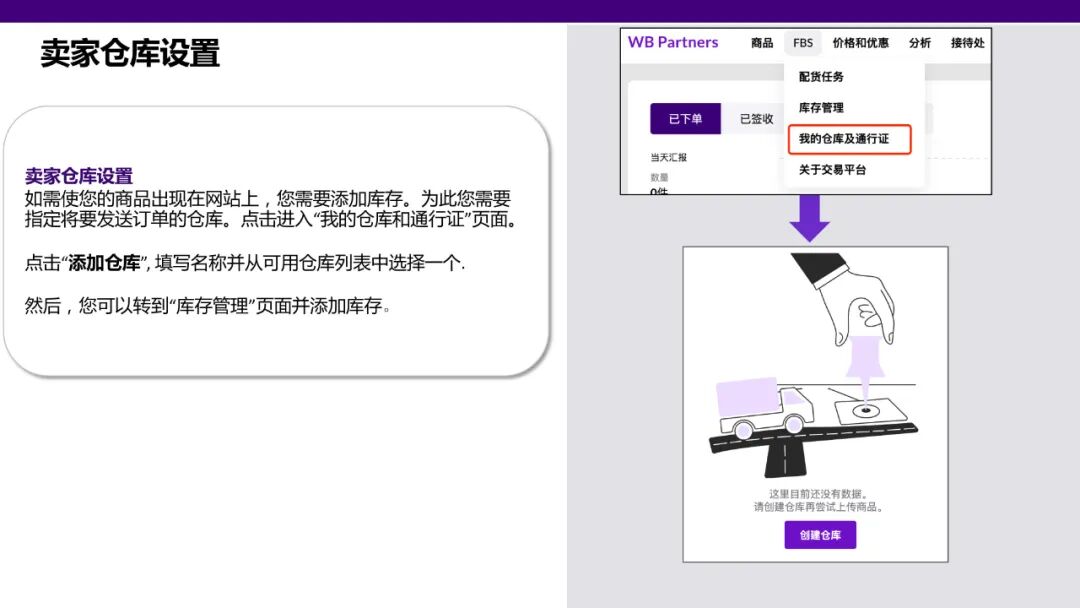Click the 分析 navigation item
The image size is (1080, 608).
click(919, 43)
